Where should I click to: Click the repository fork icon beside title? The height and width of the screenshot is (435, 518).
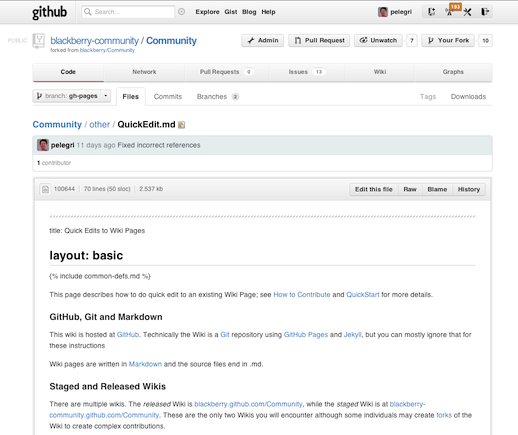(39, 41)
